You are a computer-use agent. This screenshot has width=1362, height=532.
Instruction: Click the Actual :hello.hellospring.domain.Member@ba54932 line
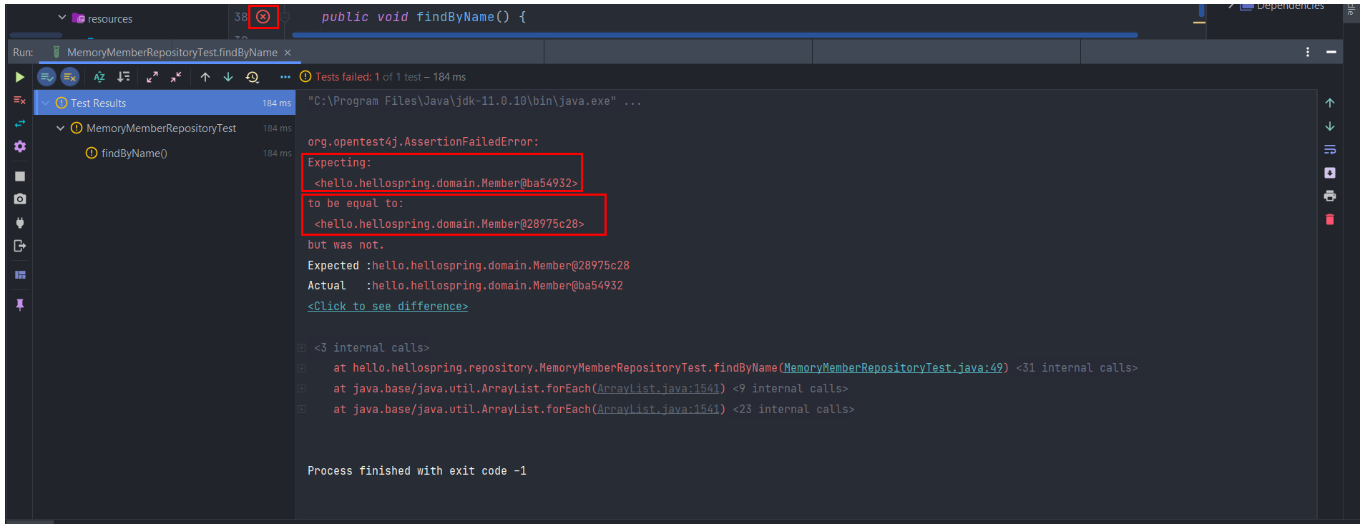(465, 285)
